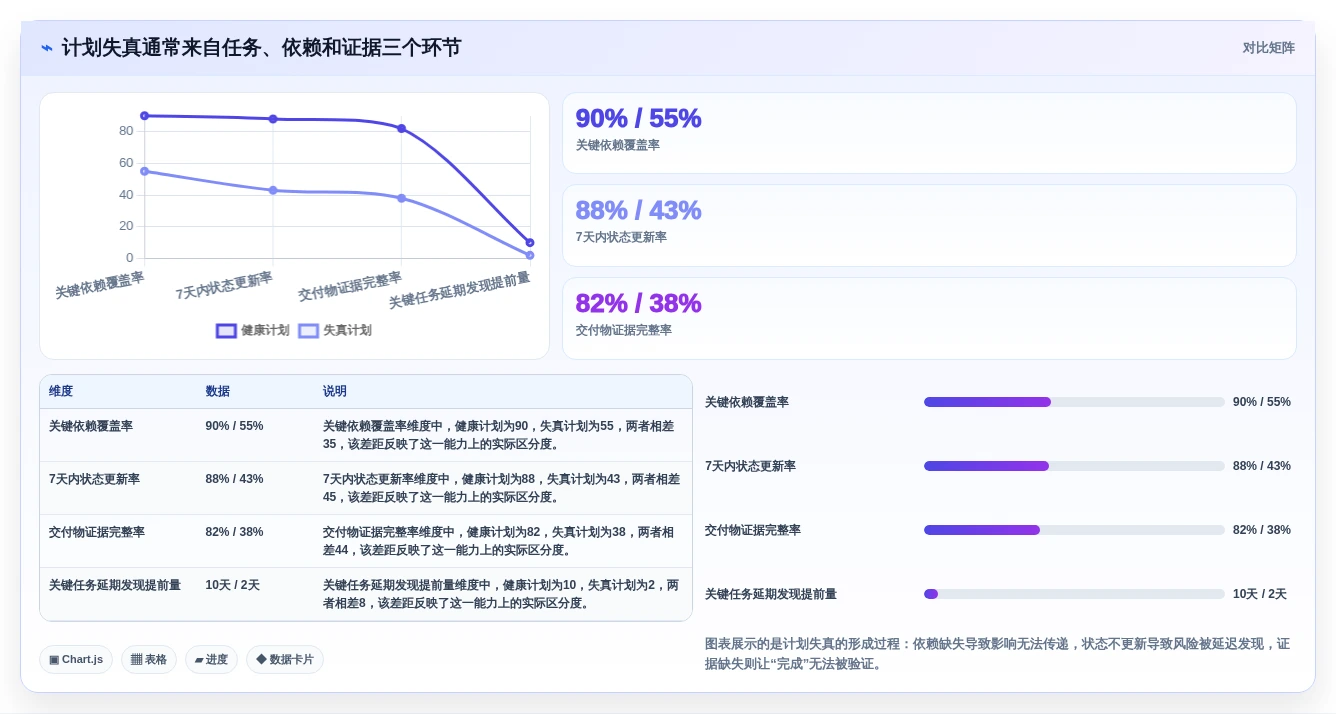
Task: Click healthy-plan data point at 关键依赖覆盖率
Action: 144,116
